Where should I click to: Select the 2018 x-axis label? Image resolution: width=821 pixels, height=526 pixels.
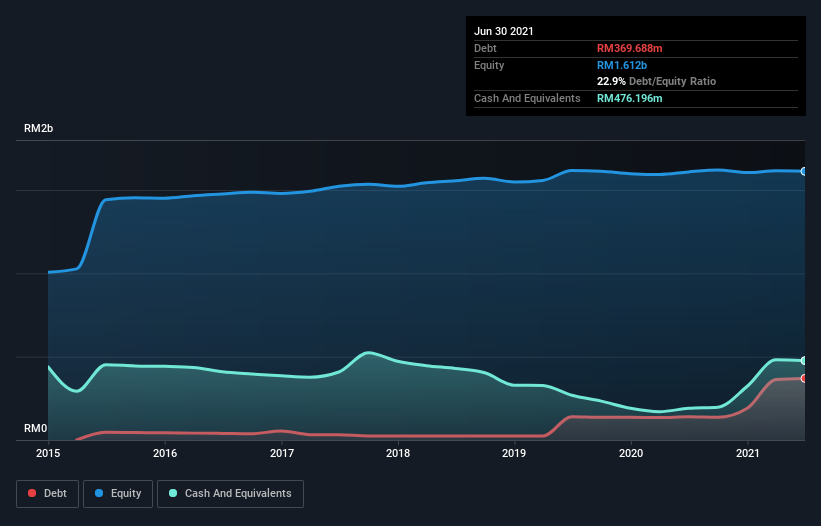(x=398, y=453)
